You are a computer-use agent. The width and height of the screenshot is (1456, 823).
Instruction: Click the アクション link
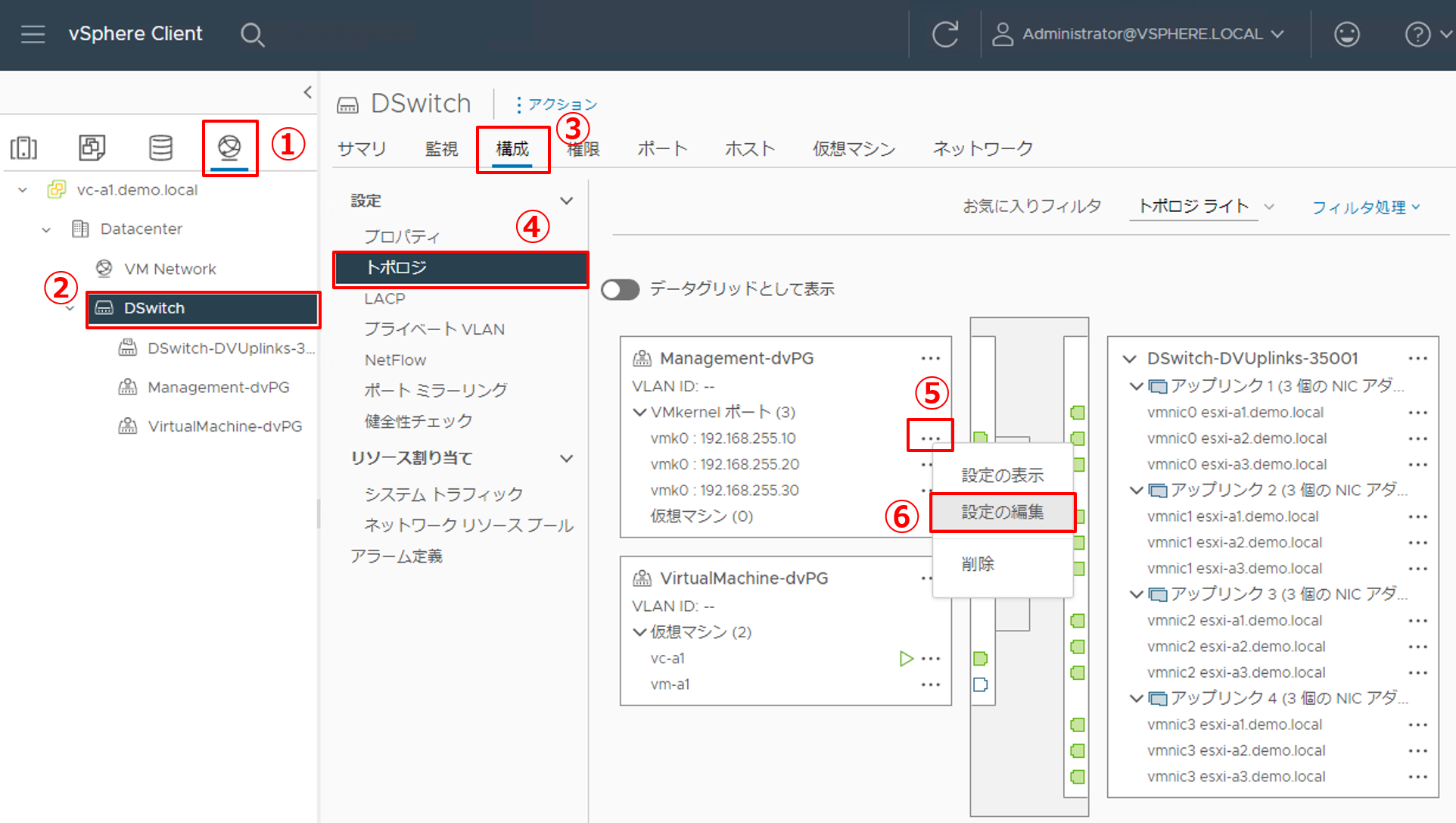(x=556, y=104)
